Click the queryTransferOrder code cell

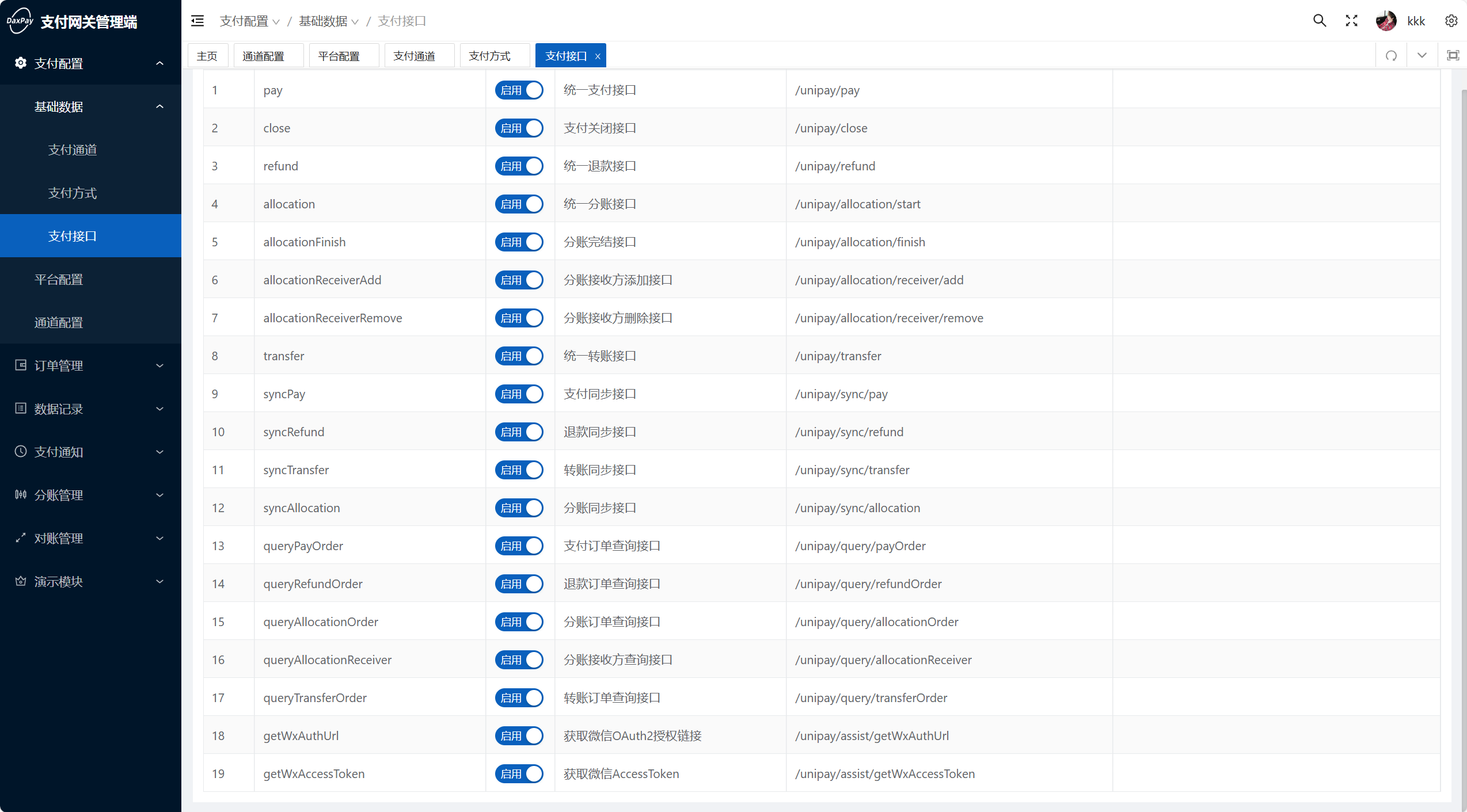point(370,698)
